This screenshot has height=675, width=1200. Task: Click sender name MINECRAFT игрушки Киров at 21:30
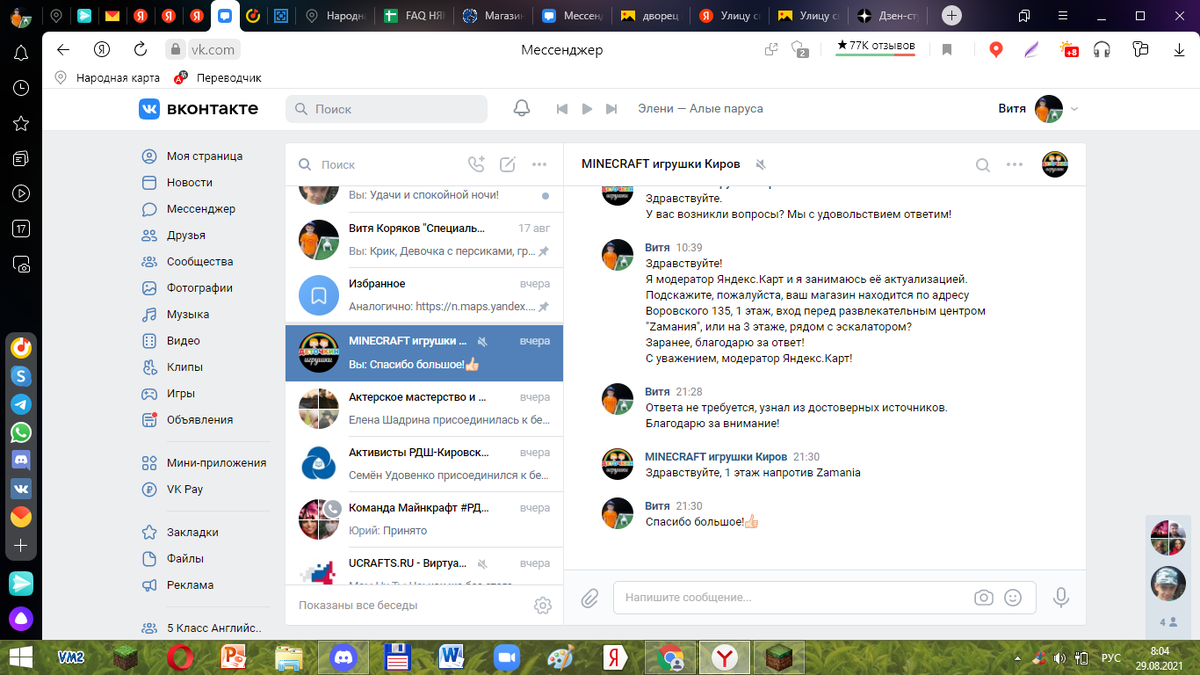click(x=716, y=456)
